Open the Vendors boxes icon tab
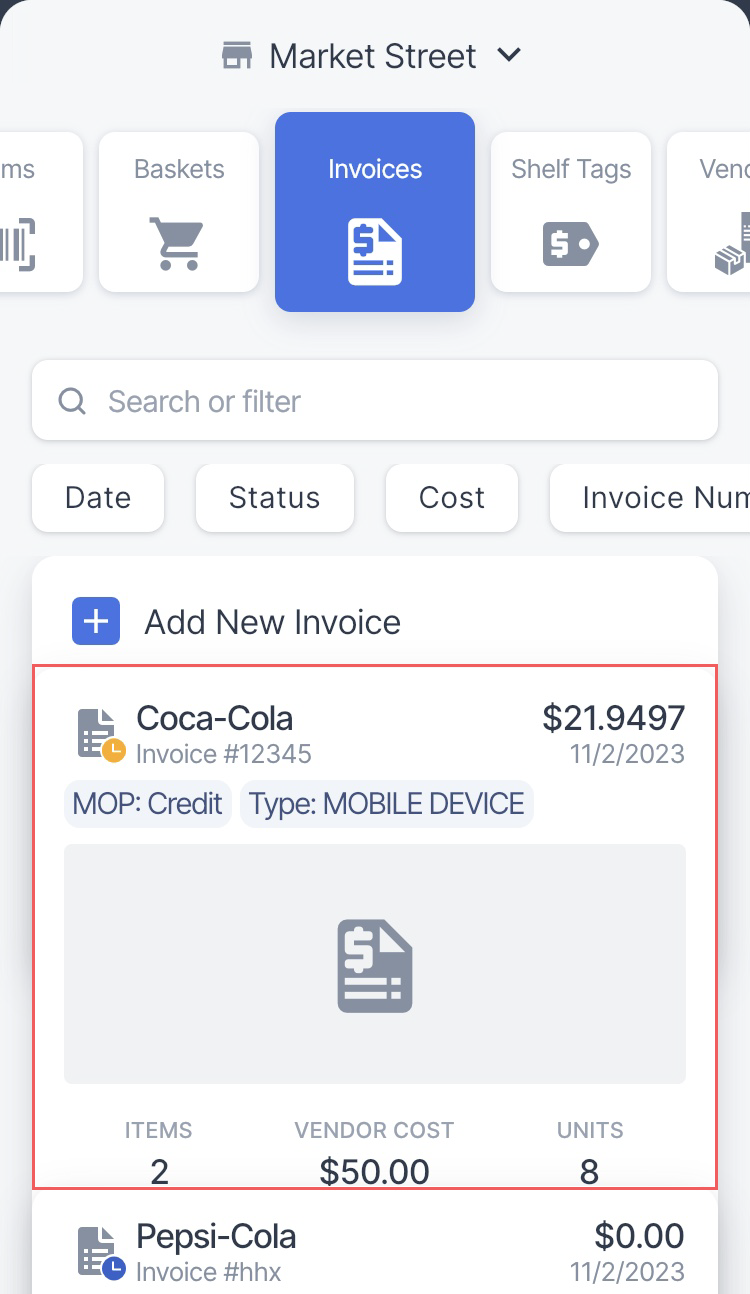The image size is (750, 1294). pos(709,212)
